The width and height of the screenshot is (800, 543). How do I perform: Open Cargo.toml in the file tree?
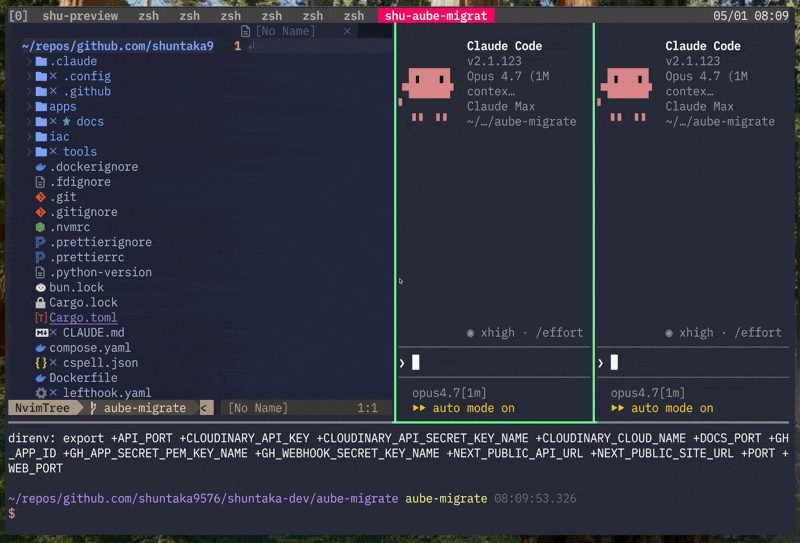83,317
